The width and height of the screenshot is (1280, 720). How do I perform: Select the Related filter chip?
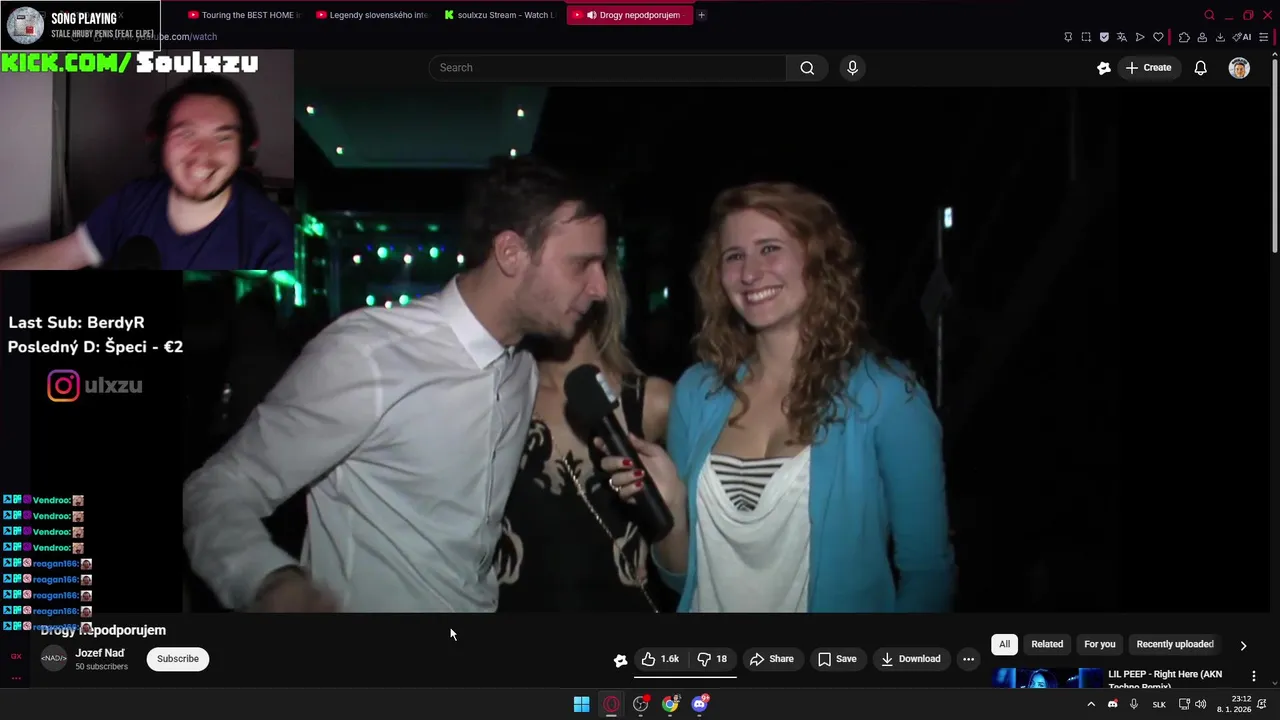coord(1047,644)
